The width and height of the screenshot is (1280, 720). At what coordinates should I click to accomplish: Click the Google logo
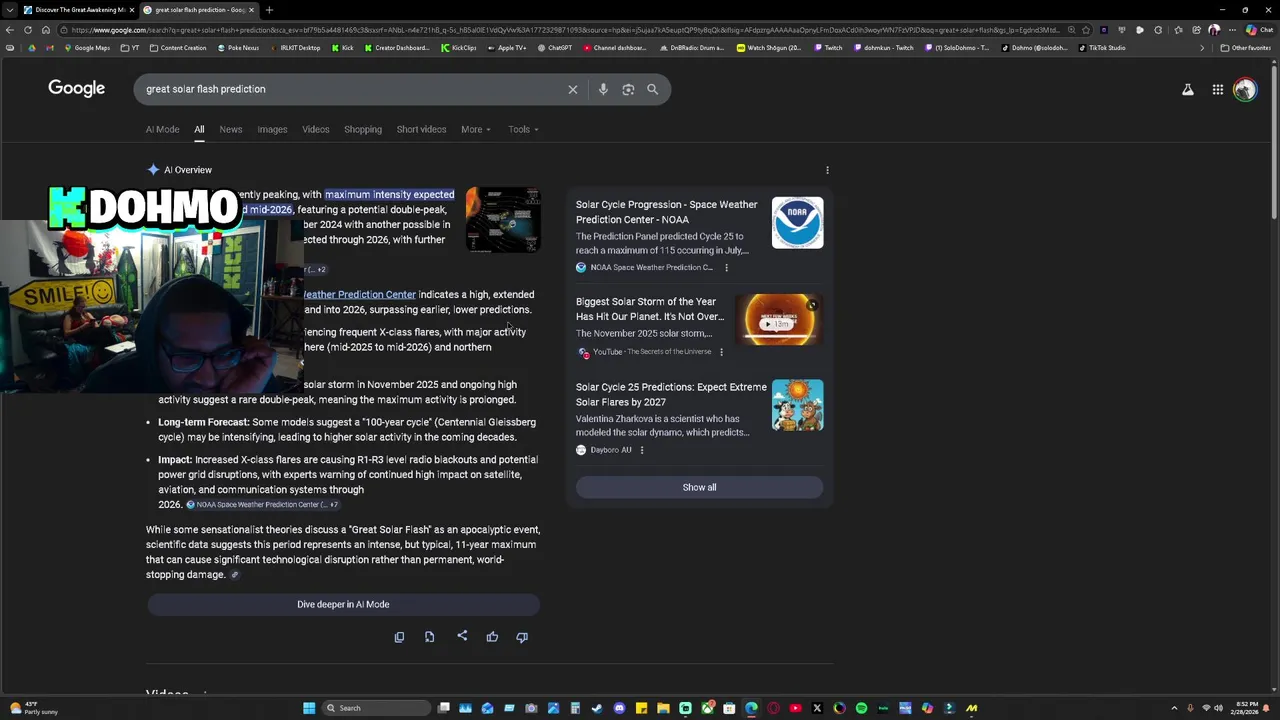[76, 88]
